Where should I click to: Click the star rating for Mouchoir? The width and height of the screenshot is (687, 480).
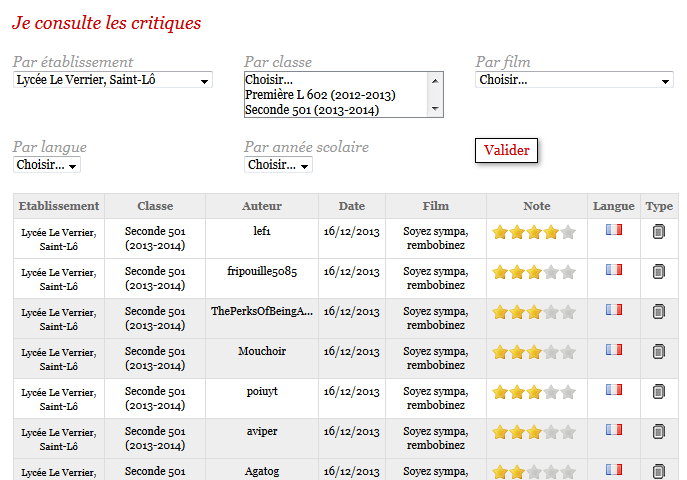click(534, 352)
